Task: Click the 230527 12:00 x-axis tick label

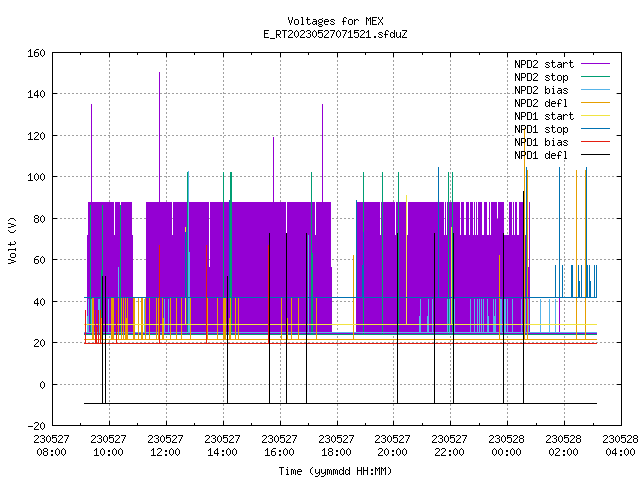Action: (x=165, y=446)
